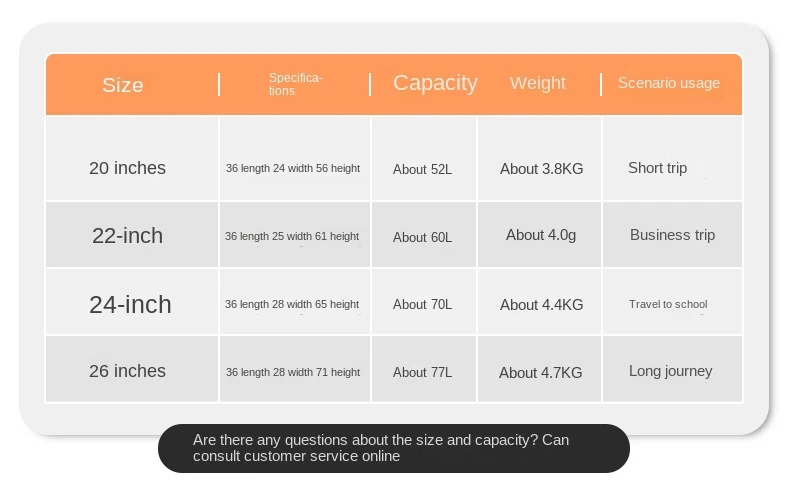Viewport: 790px width, 494px height.
Task: Select the Weight column header
Action: (538, 83)
